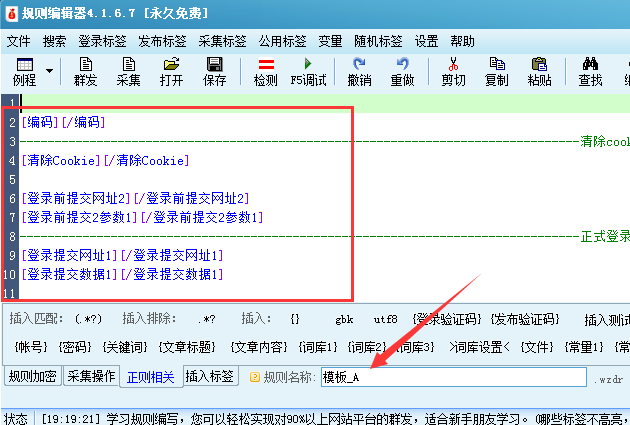Click the 采集 collect toolbar icon
This screenshot has height=425, width=630.
(x=129, y=71)
